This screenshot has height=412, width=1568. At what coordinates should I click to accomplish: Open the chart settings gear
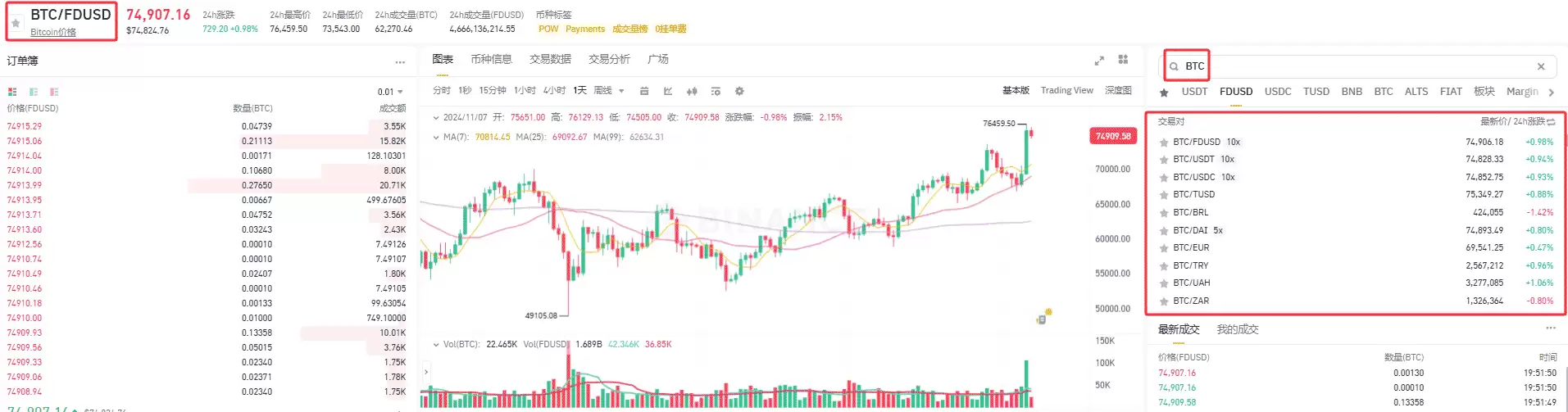coord(739,91)
